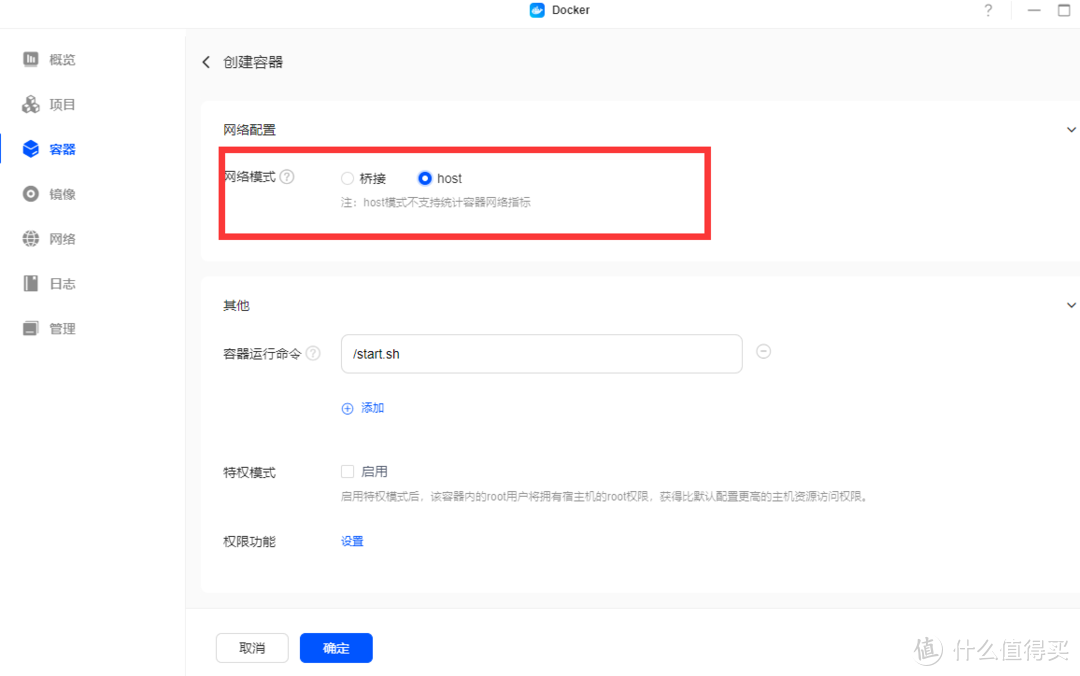Collapse the 其他 section chevron

pyautogui.click(x=1071, y=305)
